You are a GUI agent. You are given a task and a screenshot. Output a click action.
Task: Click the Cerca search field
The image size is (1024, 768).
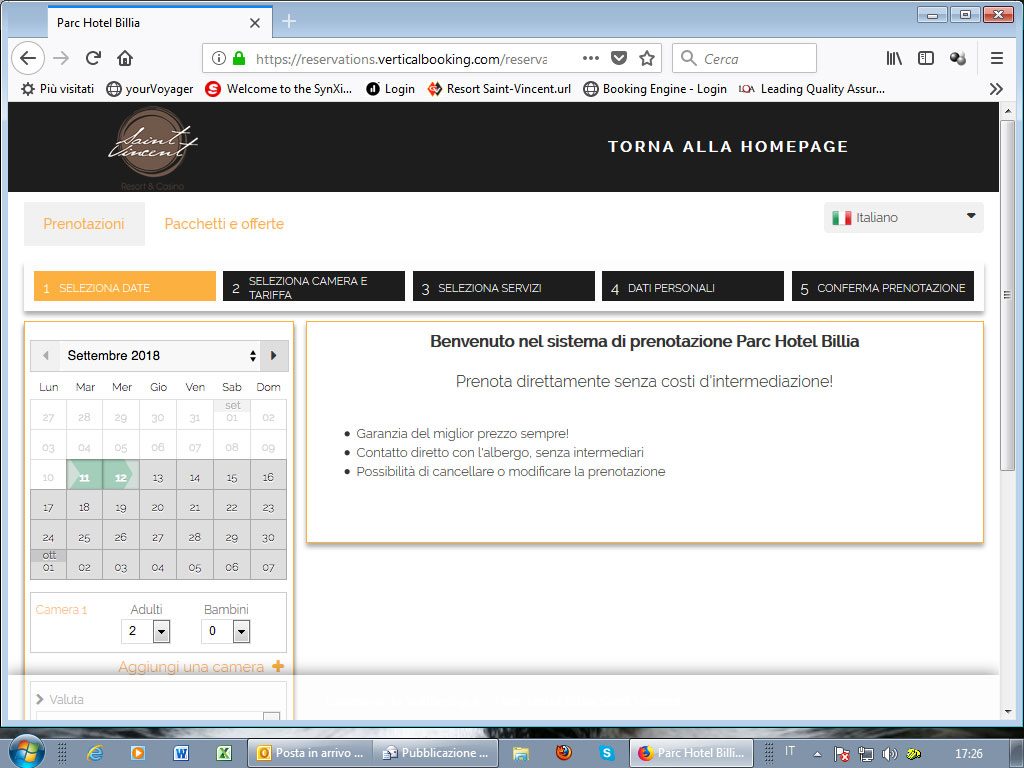[x=744, y=58]
